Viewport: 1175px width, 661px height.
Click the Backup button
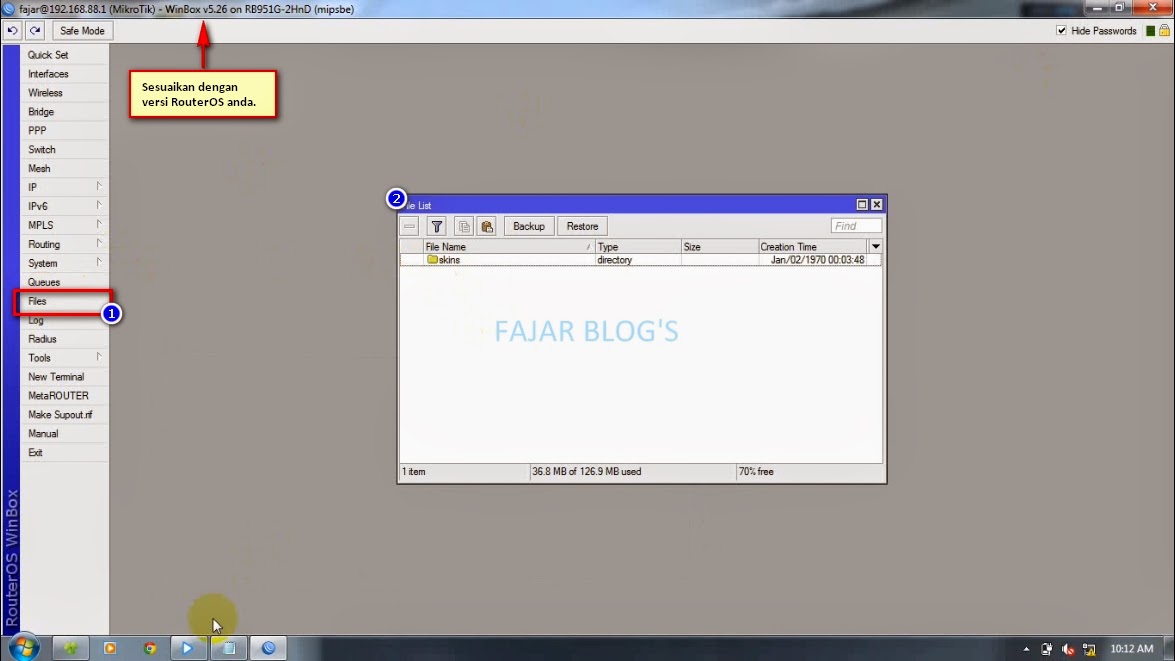tap(529, 226)
